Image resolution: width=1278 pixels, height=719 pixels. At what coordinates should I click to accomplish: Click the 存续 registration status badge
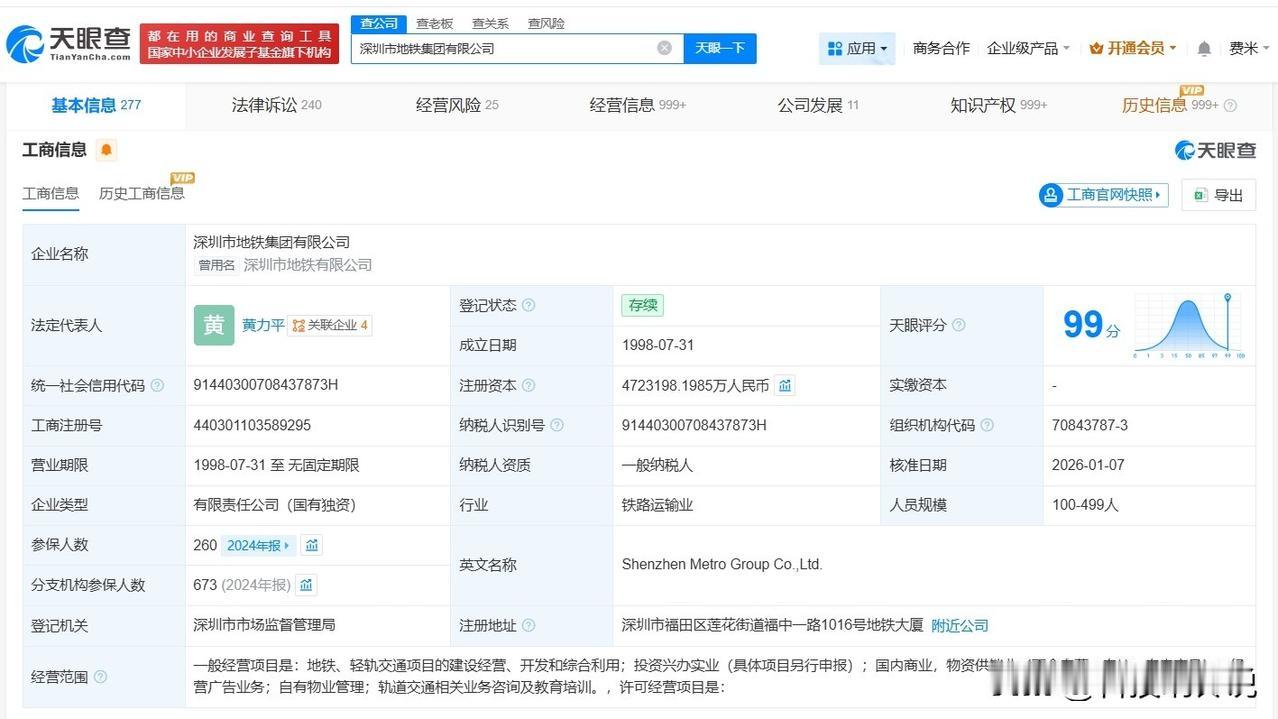642,305
